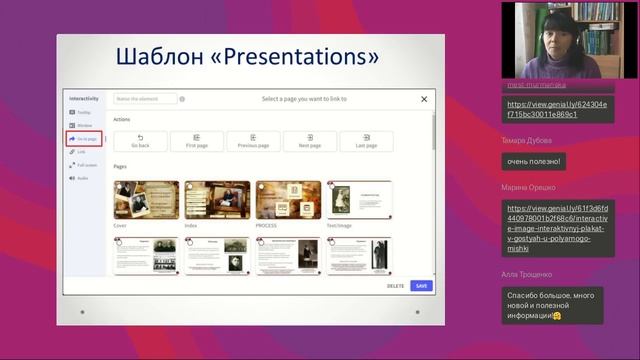
Task: Click the 'Interactivity' sidebar heading
Action: [84, 98]
